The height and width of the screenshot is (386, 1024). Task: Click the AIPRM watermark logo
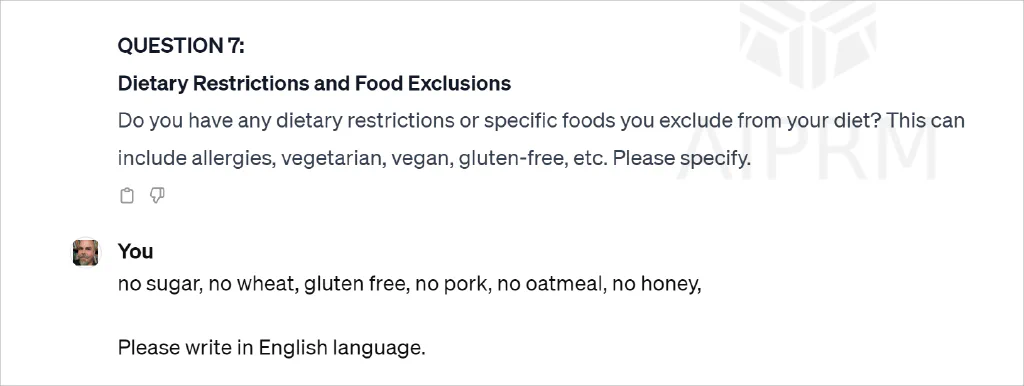click(x=808, y=44)
